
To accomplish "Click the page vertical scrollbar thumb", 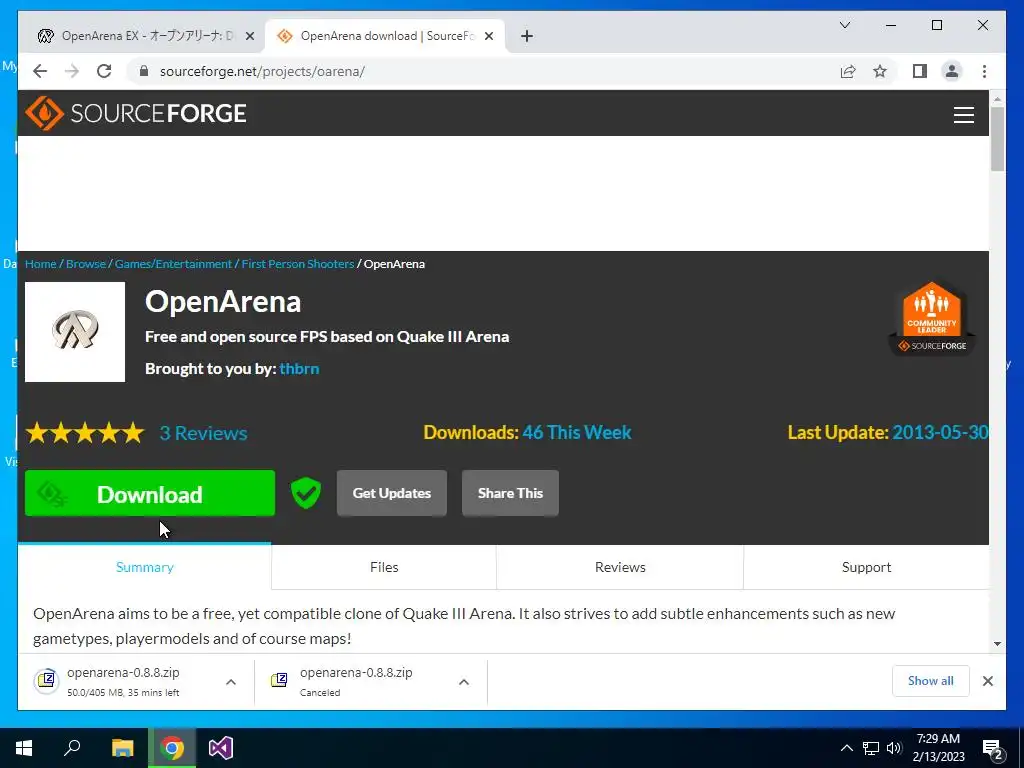I will click(997, 138).
